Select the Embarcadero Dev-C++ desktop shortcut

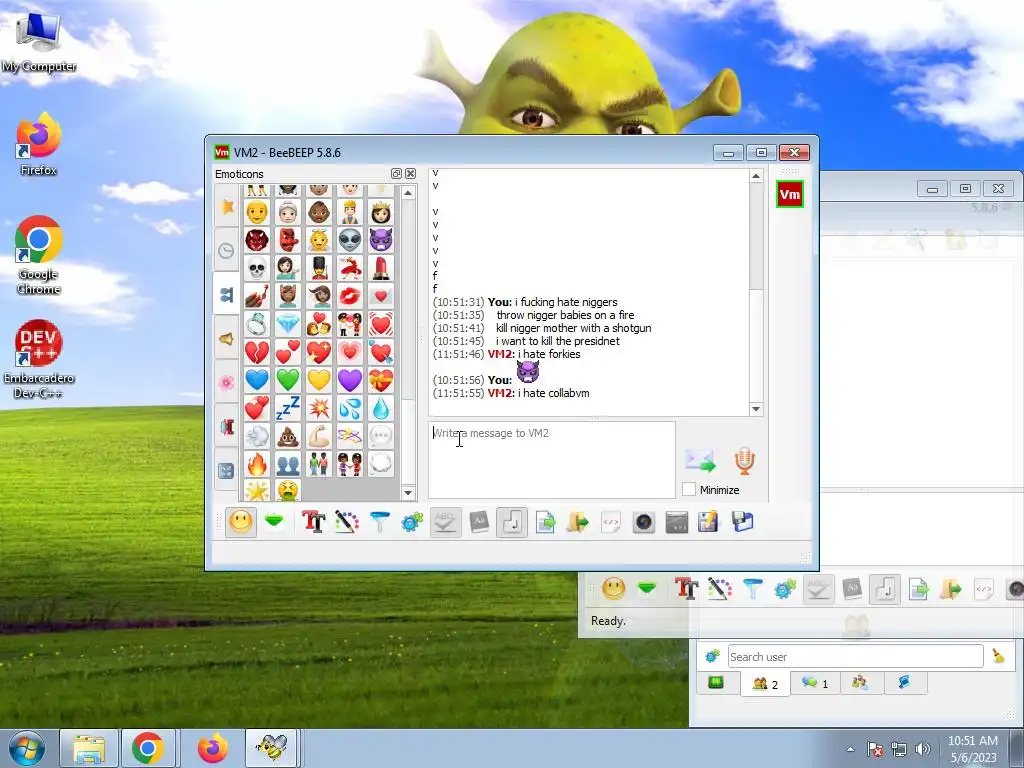tap(39, 359)
